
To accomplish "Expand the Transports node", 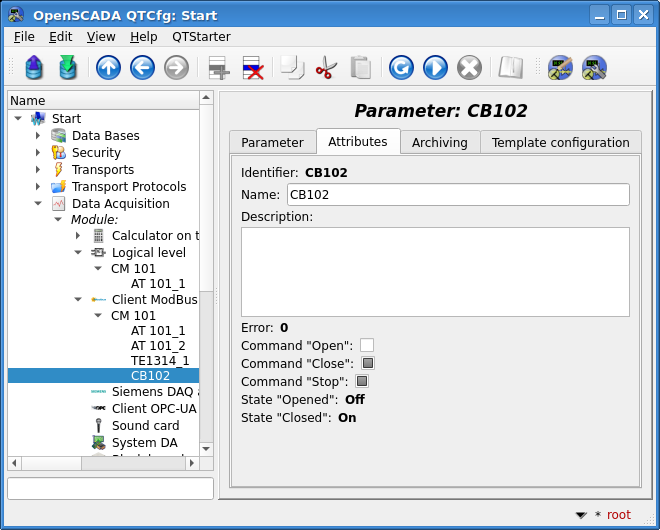I will click(38, 169).
